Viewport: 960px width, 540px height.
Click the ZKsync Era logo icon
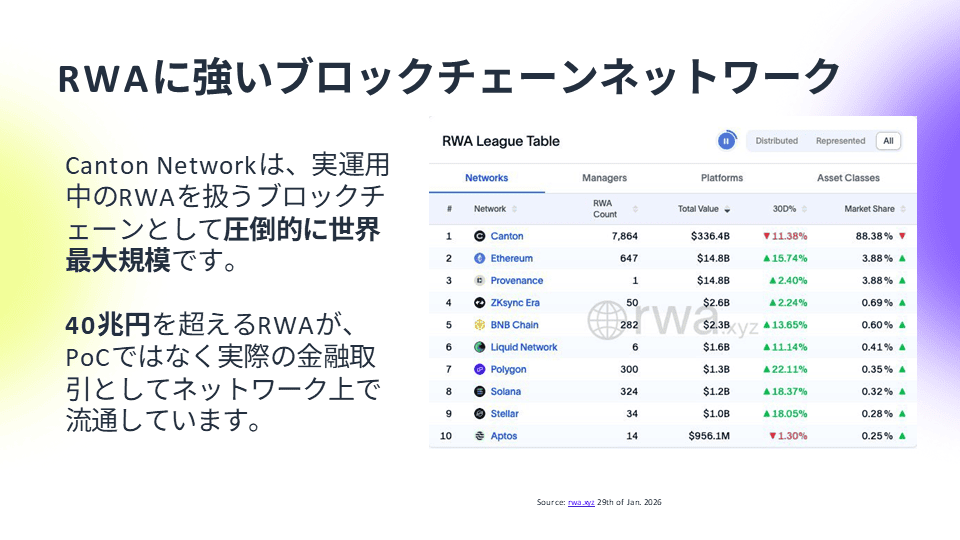[x=480, y=303]
